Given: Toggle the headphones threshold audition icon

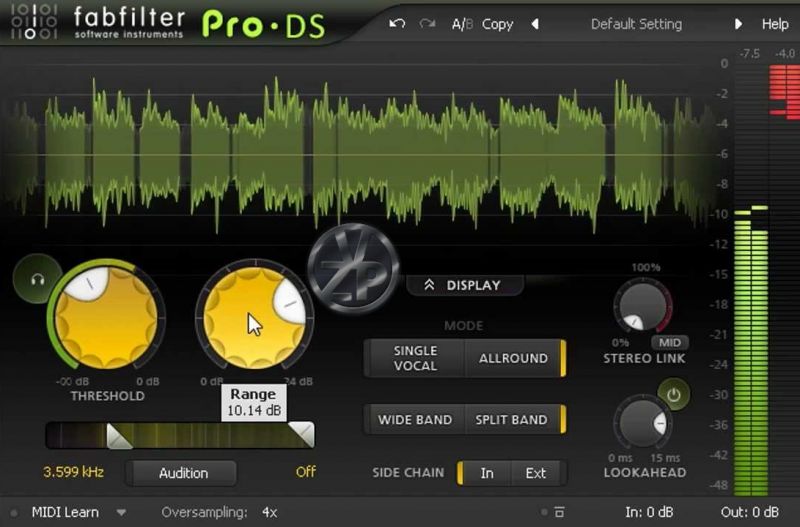Looking at the screenshot, I should coord(37,279).
